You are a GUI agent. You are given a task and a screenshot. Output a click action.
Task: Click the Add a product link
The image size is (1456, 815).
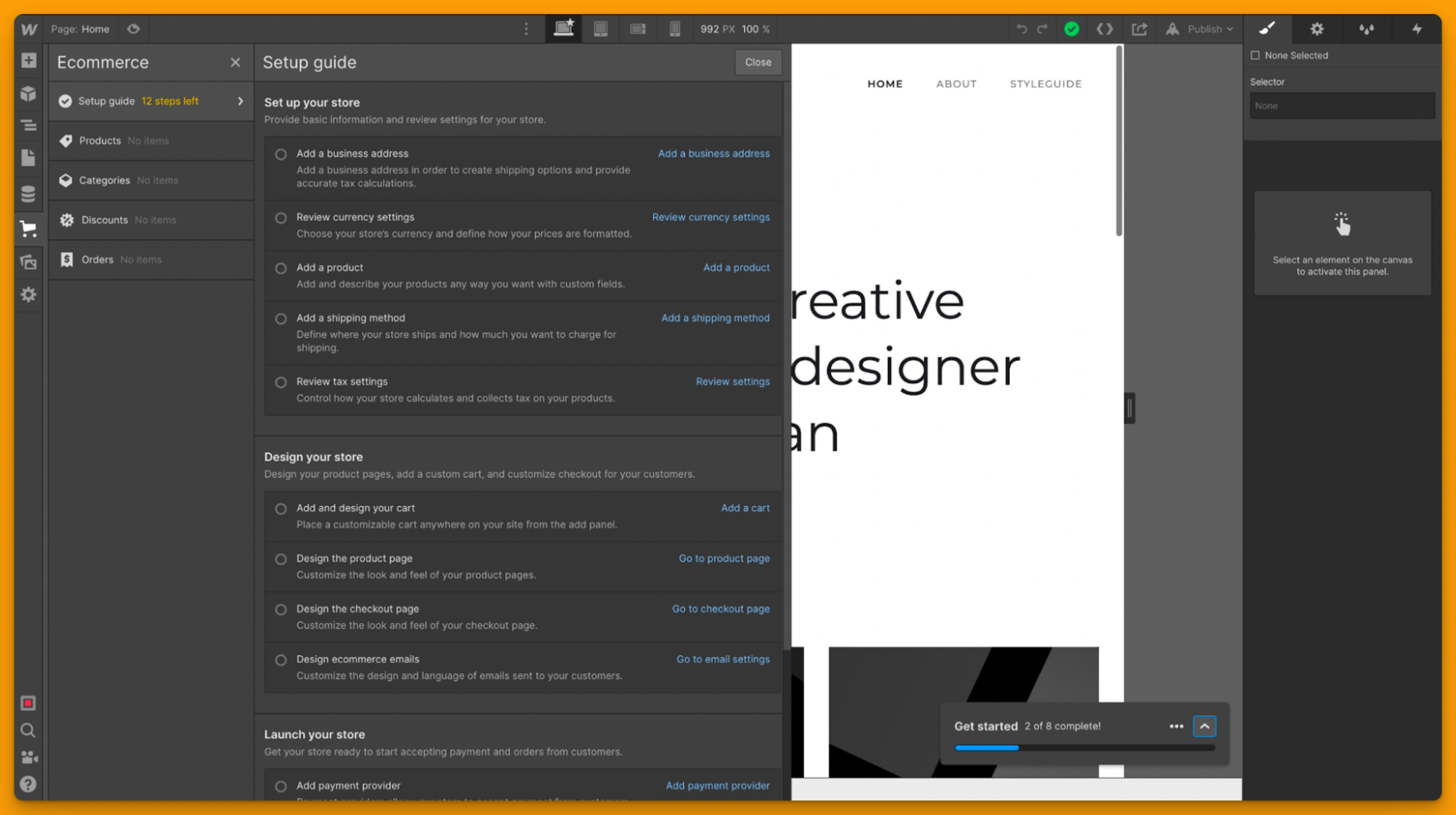(x=736, y=267)
